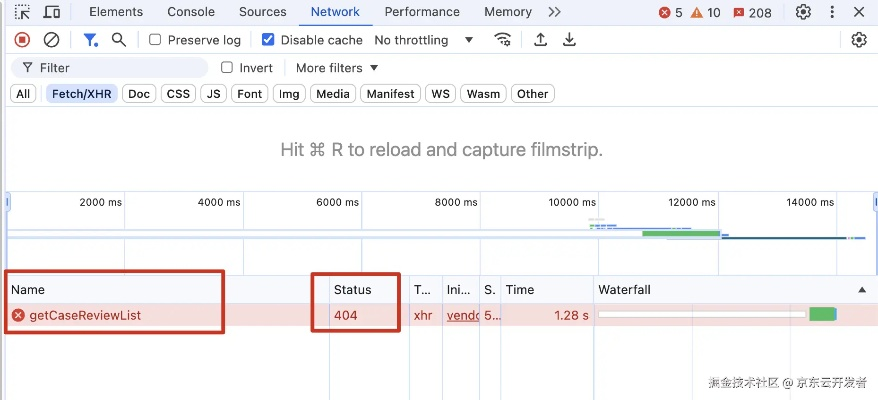Toggle the device toolbar icon

(x=52, y=12)
